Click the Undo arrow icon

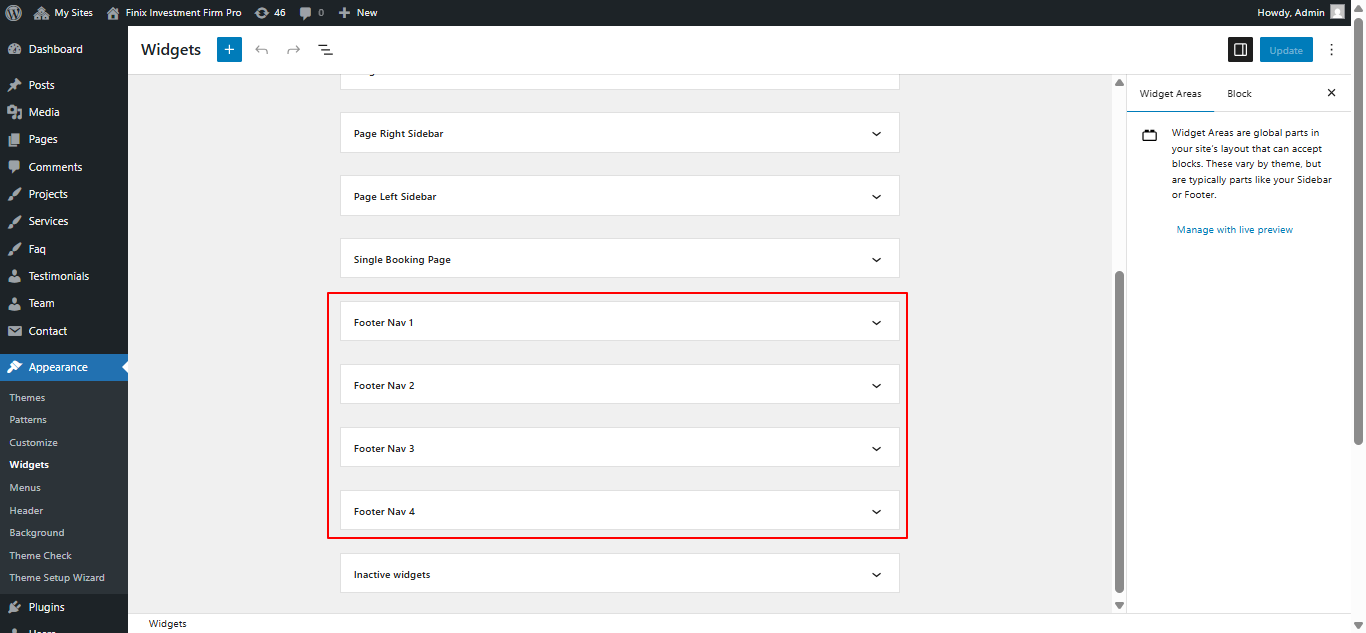pyautogui.click(x=261, y=49)
